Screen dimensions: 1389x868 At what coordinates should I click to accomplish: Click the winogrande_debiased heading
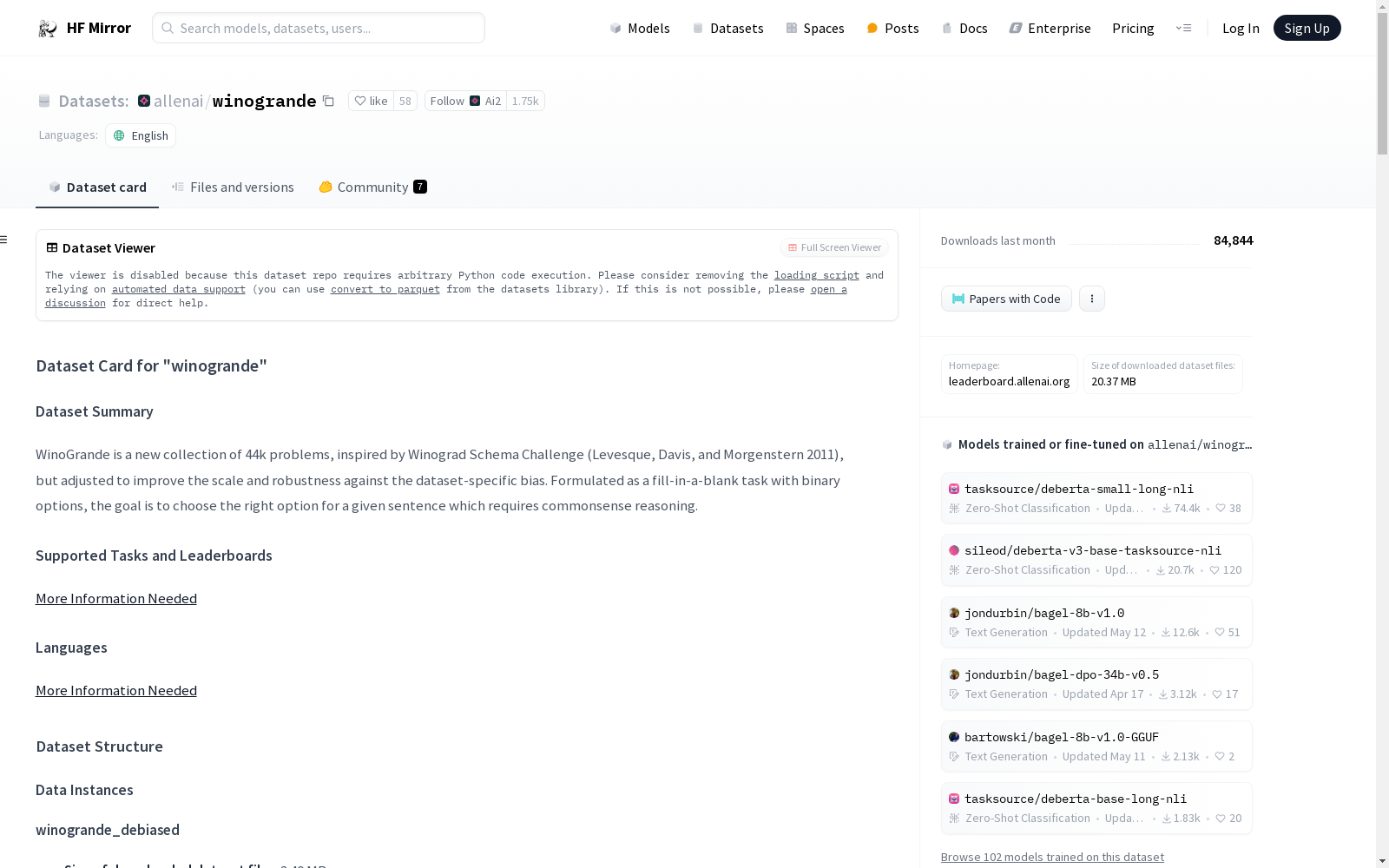click(108, 830)
